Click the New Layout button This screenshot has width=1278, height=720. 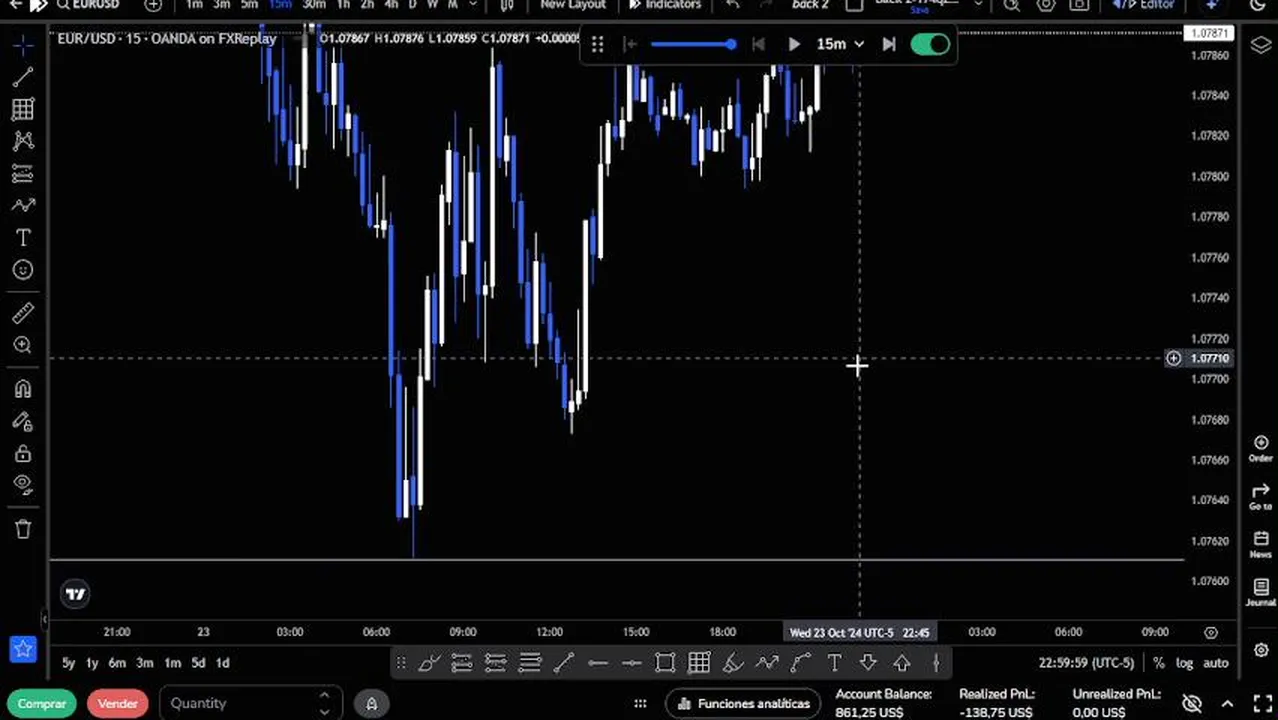pyautogui.click(x=572, y=5)
